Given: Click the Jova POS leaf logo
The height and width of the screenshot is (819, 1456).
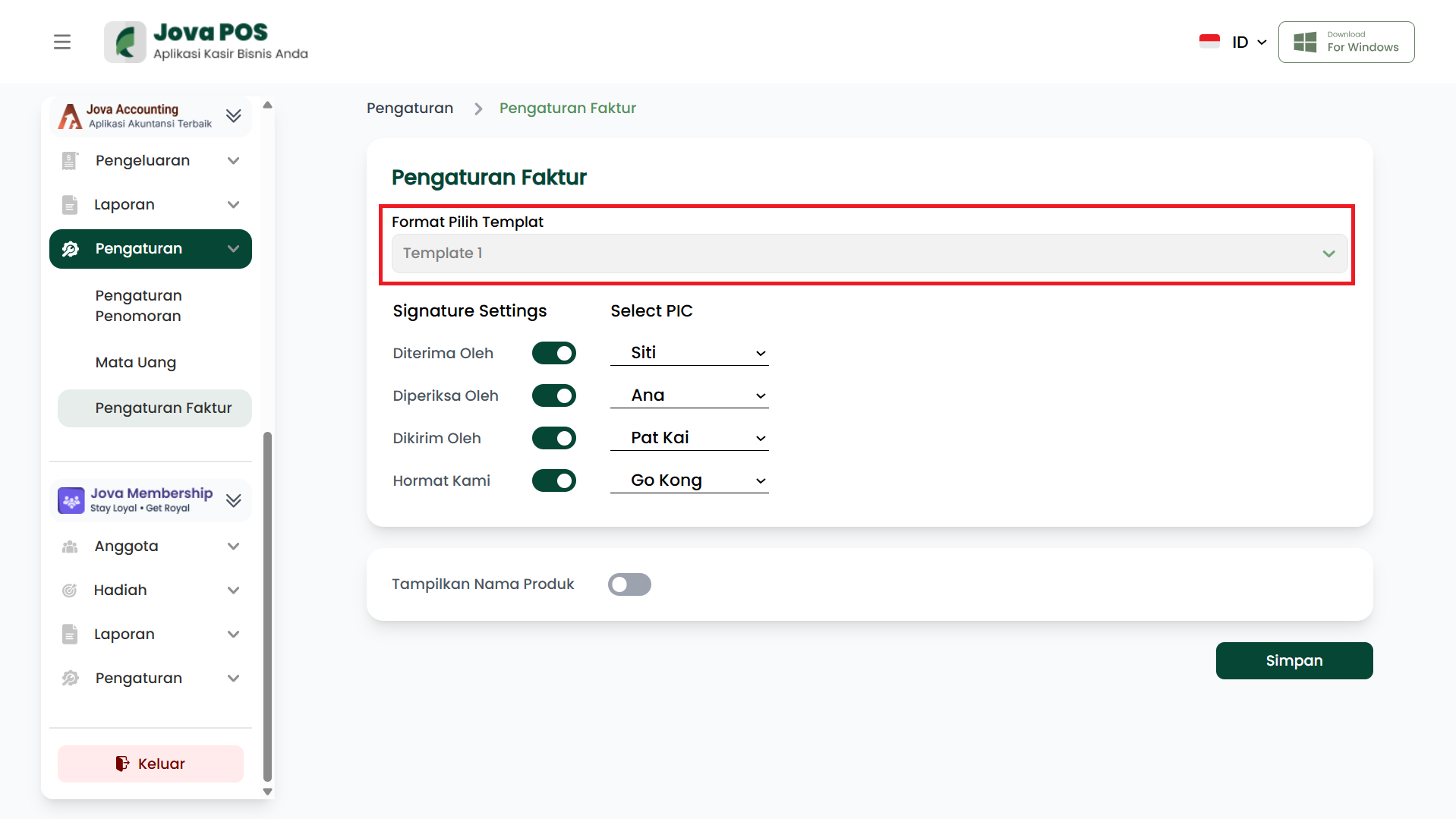Looking at the screenshot, I should (x=125, y=42).
